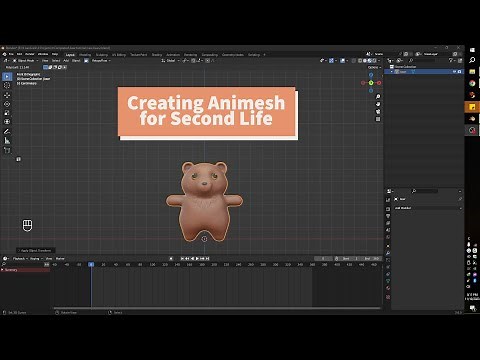The width and height of the screenshot is (480, 360).
Task: Click the timeline horizontal scrollbar
Action: click(217, 308)
